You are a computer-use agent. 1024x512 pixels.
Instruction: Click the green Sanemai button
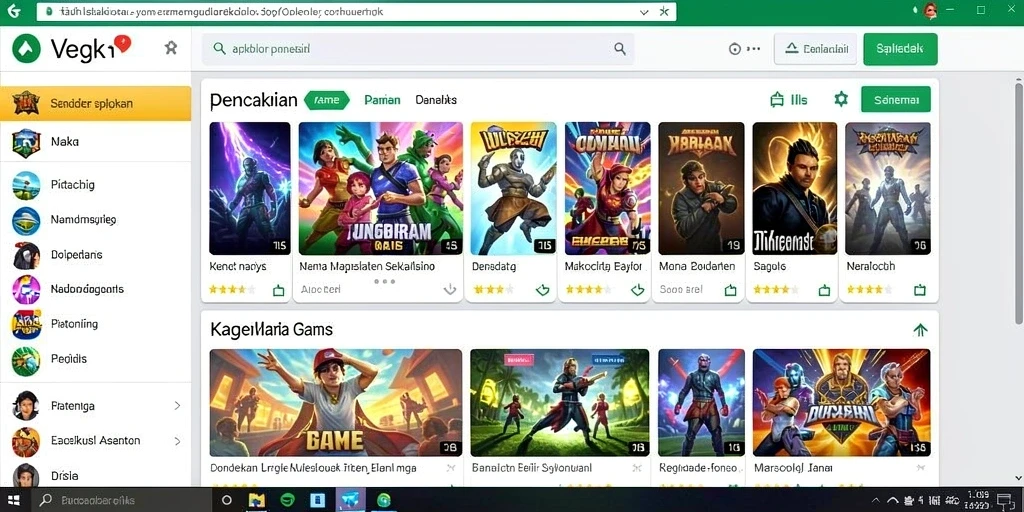[x=896, y=99]
